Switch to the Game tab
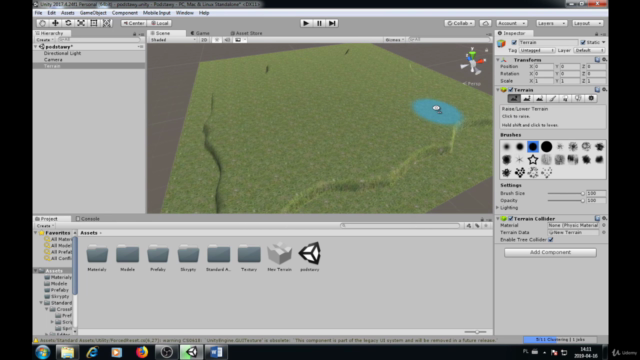Image resolution: width=640 pixels, height=360 pixels. tap(200, 33)
